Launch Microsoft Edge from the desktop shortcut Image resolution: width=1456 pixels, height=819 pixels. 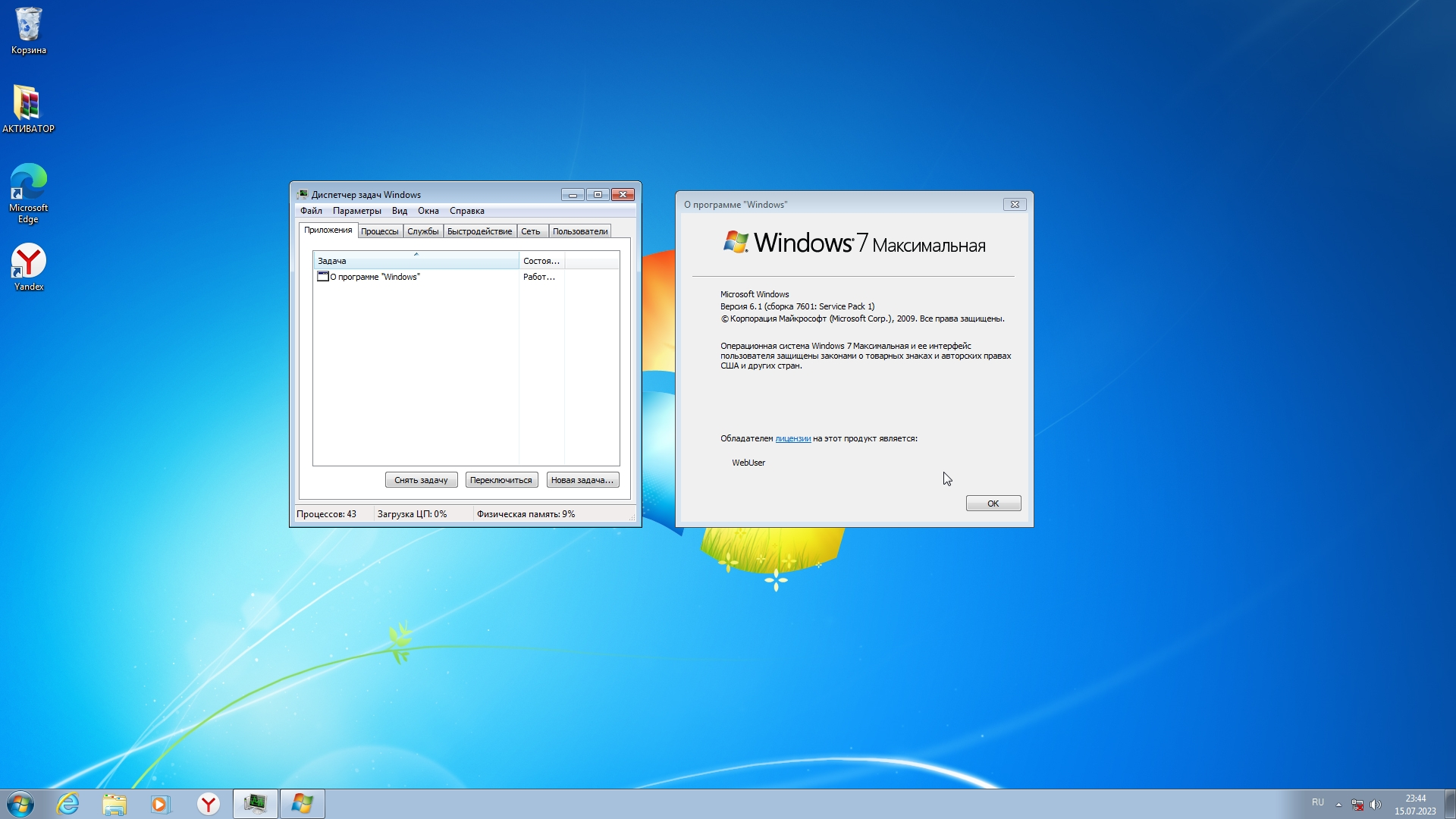[x=28, y=193]
